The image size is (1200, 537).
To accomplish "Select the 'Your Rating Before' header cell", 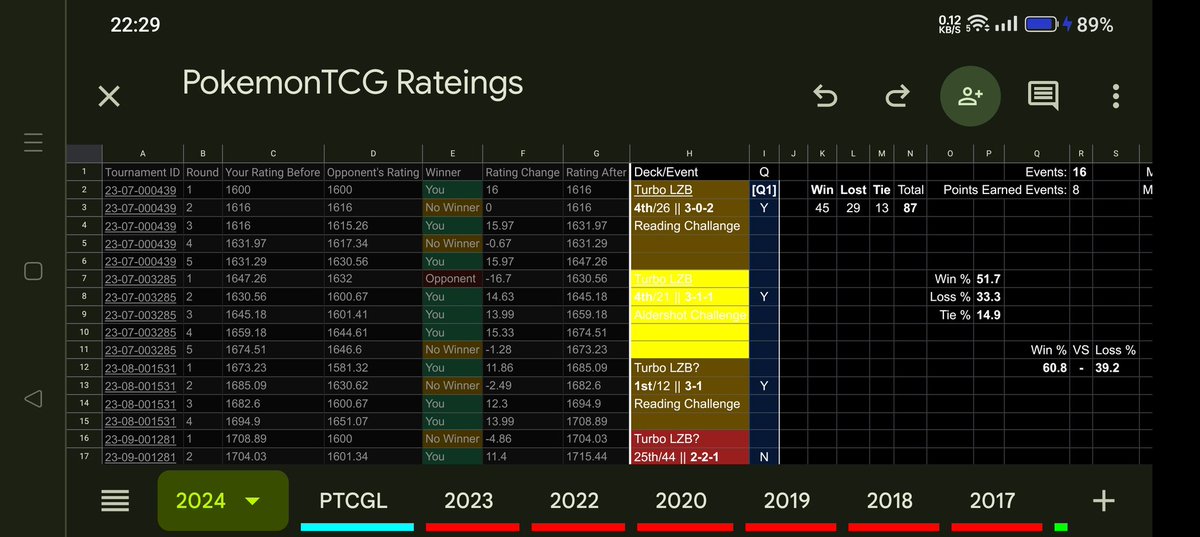I will [x=272, y=172].
